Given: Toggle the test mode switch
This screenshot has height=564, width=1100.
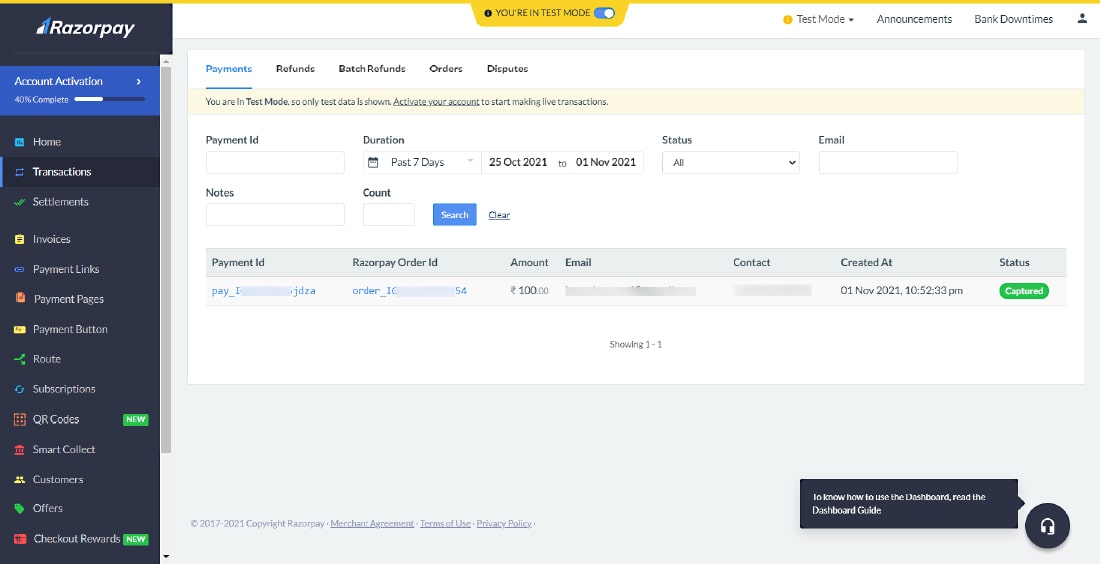Looking at the screenshot, I should (x=604, y=13).
